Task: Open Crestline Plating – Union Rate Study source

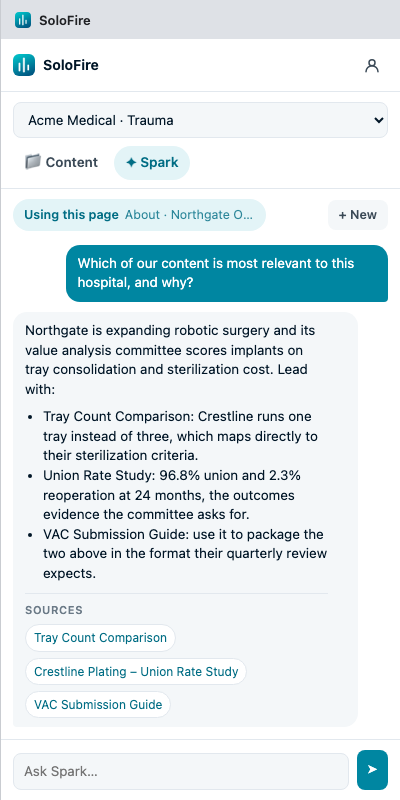Action: (x=136, y=671)
